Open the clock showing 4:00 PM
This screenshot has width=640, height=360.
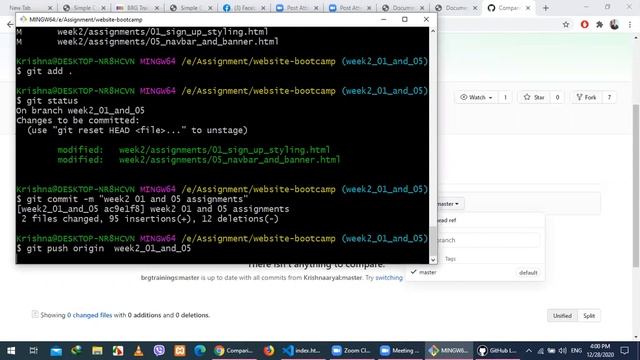point(600,350)
